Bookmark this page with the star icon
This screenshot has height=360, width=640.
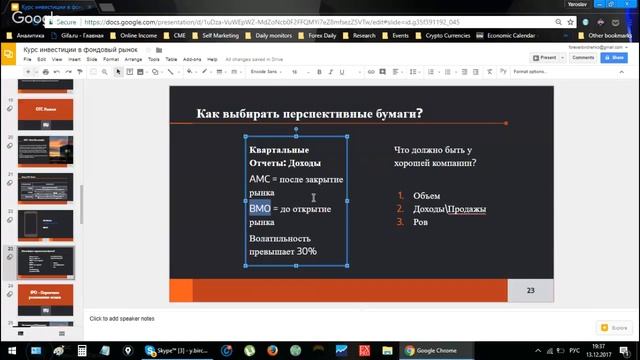[570, 22]
